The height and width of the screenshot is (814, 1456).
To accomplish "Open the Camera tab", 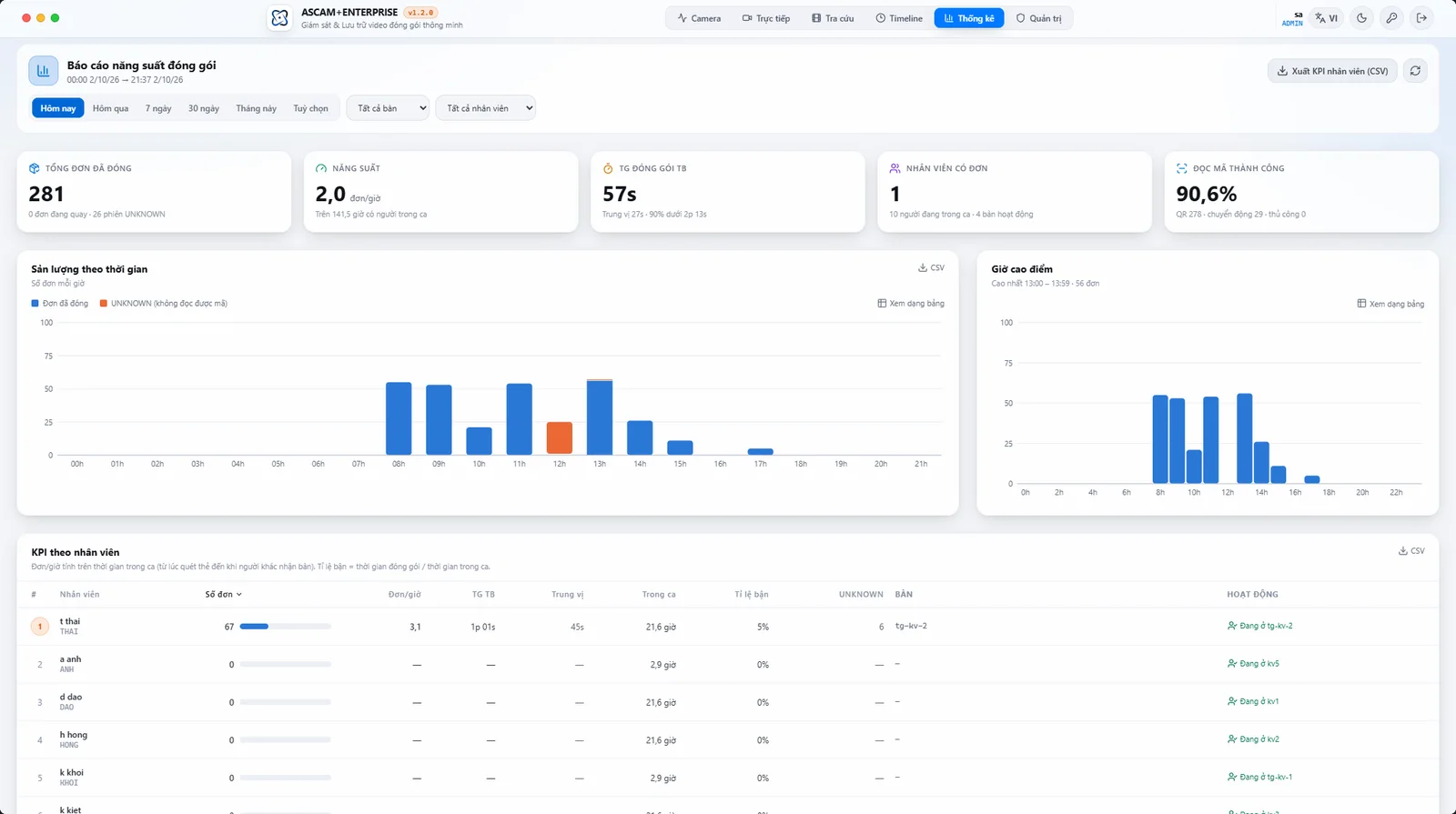I will tap(699, 18).
